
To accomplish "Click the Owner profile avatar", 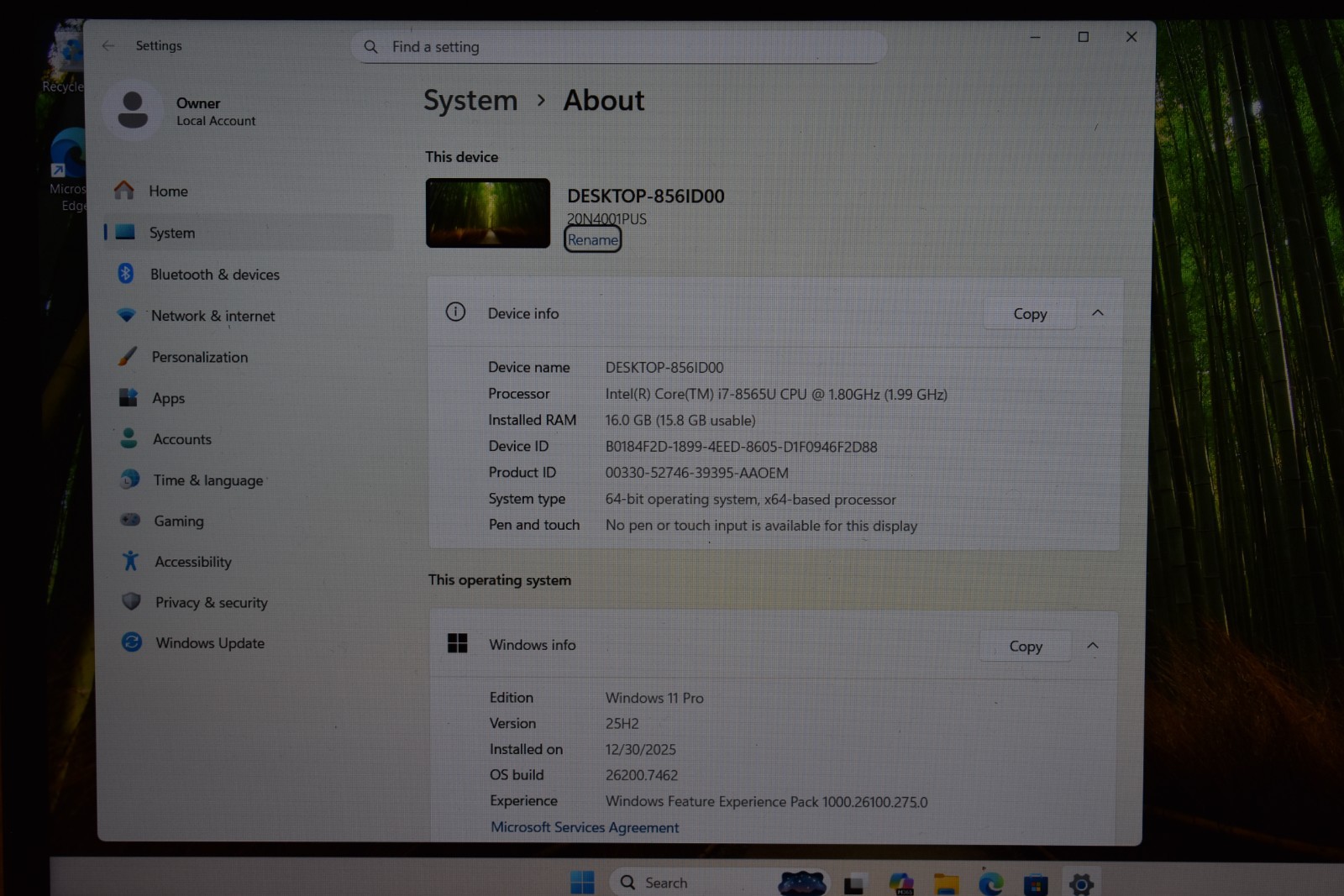I will [133, 110].
